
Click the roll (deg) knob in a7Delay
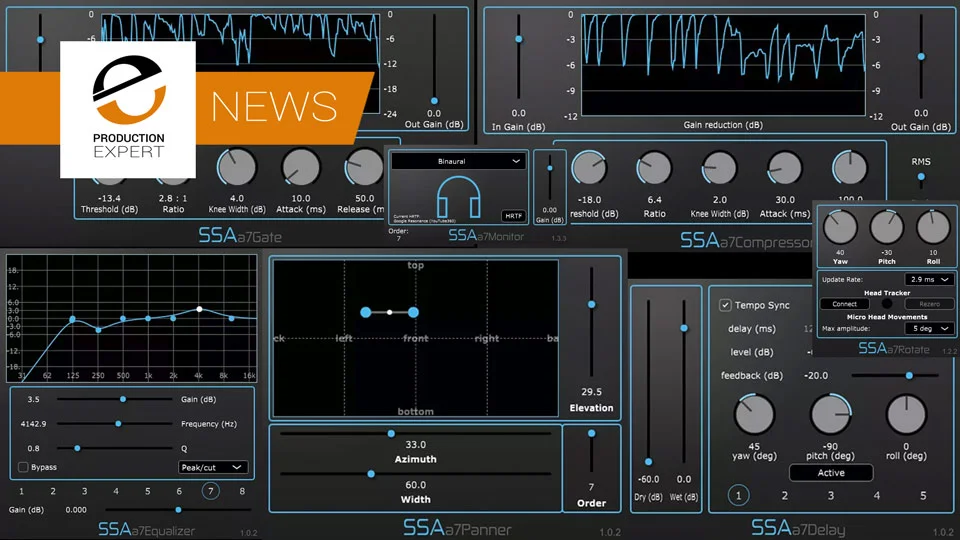coord(906,414)
